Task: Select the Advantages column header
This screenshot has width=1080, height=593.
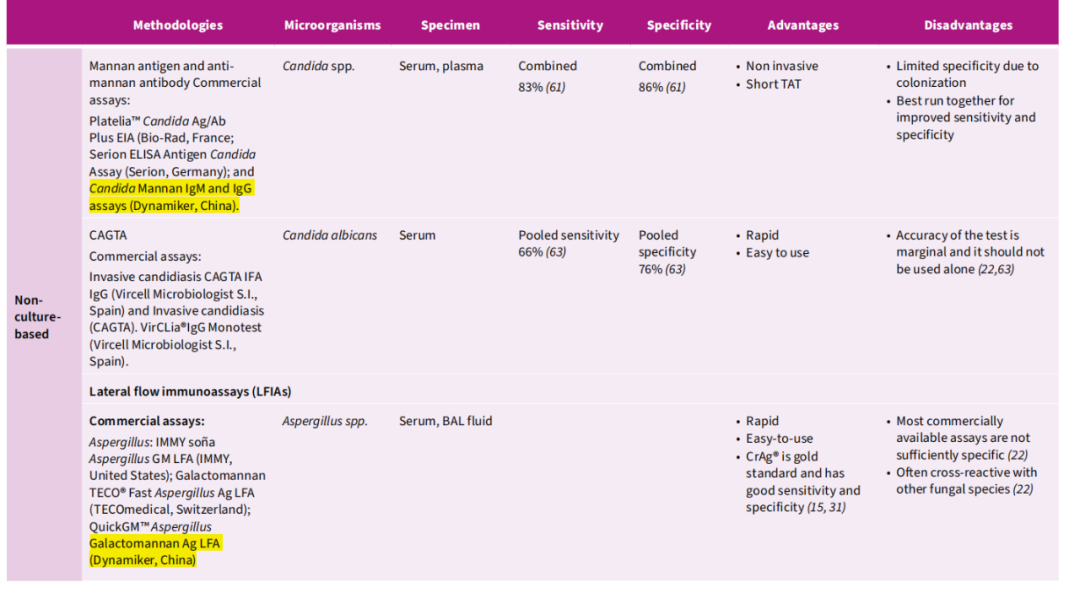Action: 803,25
